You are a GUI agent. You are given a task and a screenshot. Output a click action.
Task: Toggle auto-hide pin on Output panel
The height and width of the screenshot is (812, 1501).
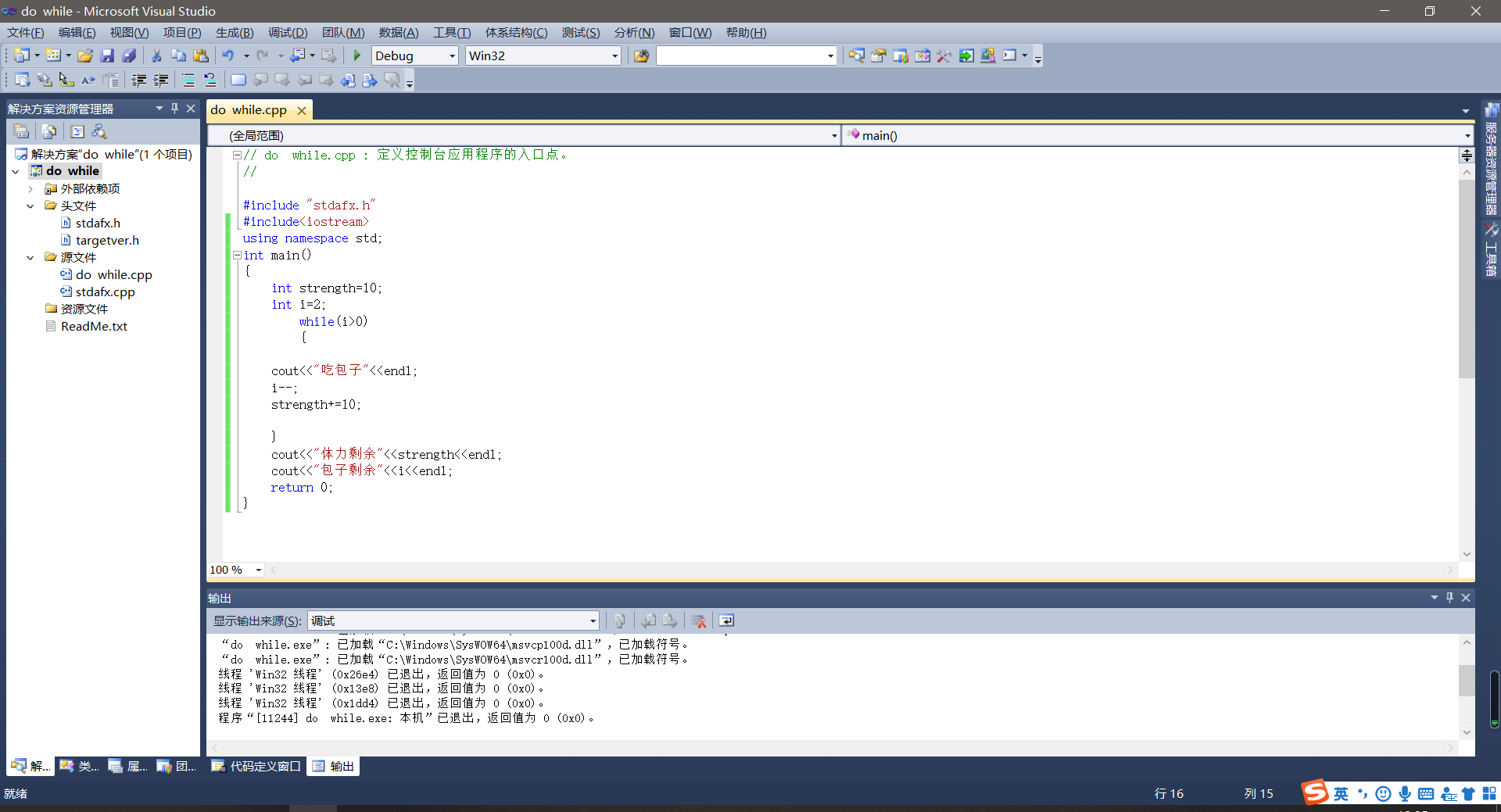[x=1449, y=597]
